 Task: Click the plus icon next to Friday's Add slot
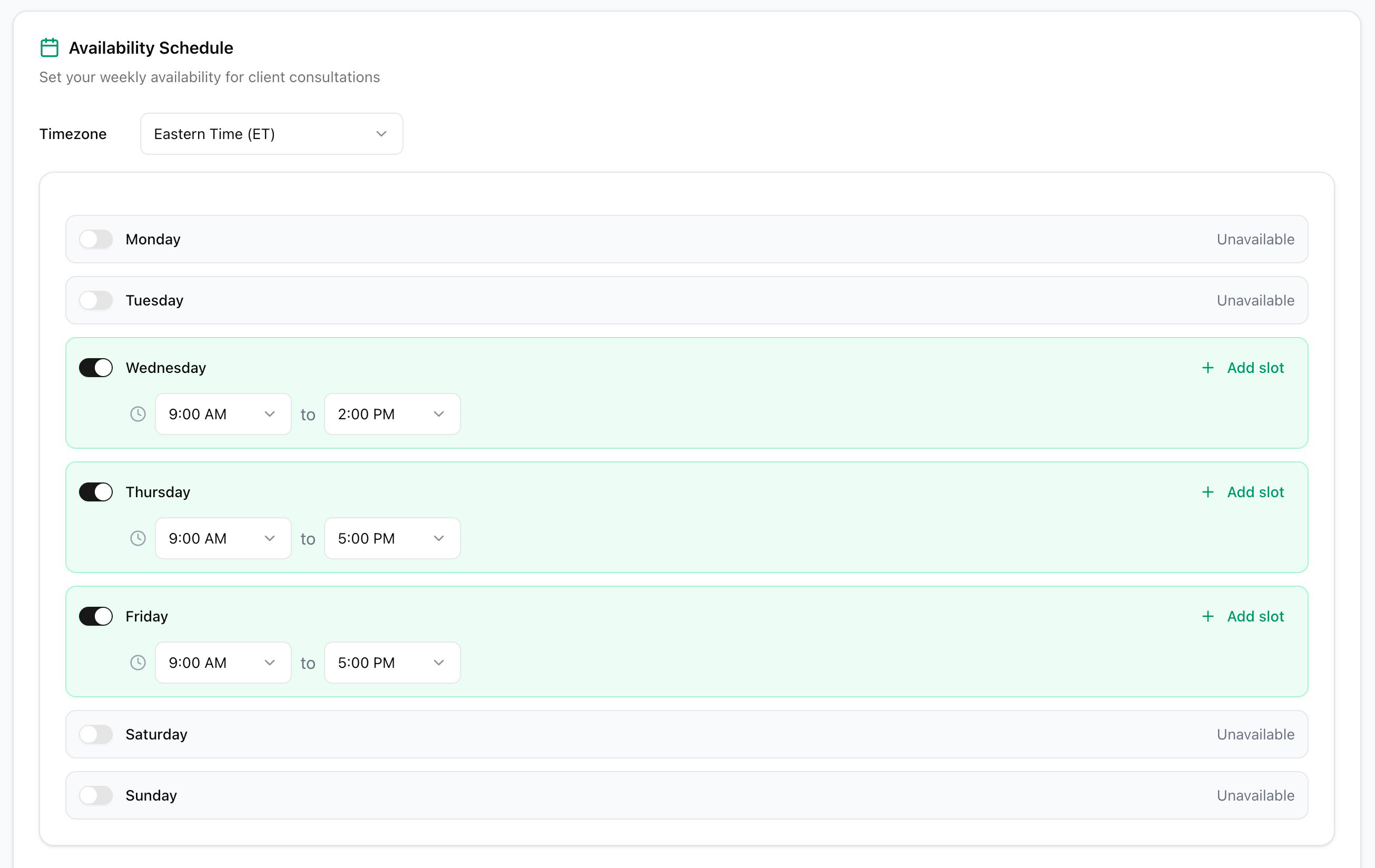click(1207, 617)
